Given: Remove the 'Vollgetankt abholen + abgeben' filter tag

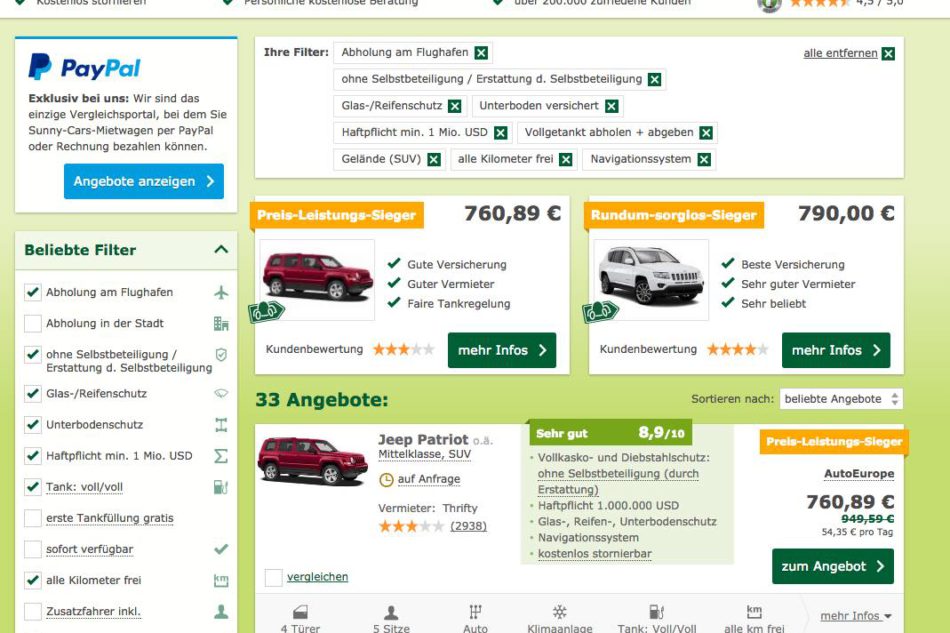Looking at the screenshot, I should pos(706,133).
